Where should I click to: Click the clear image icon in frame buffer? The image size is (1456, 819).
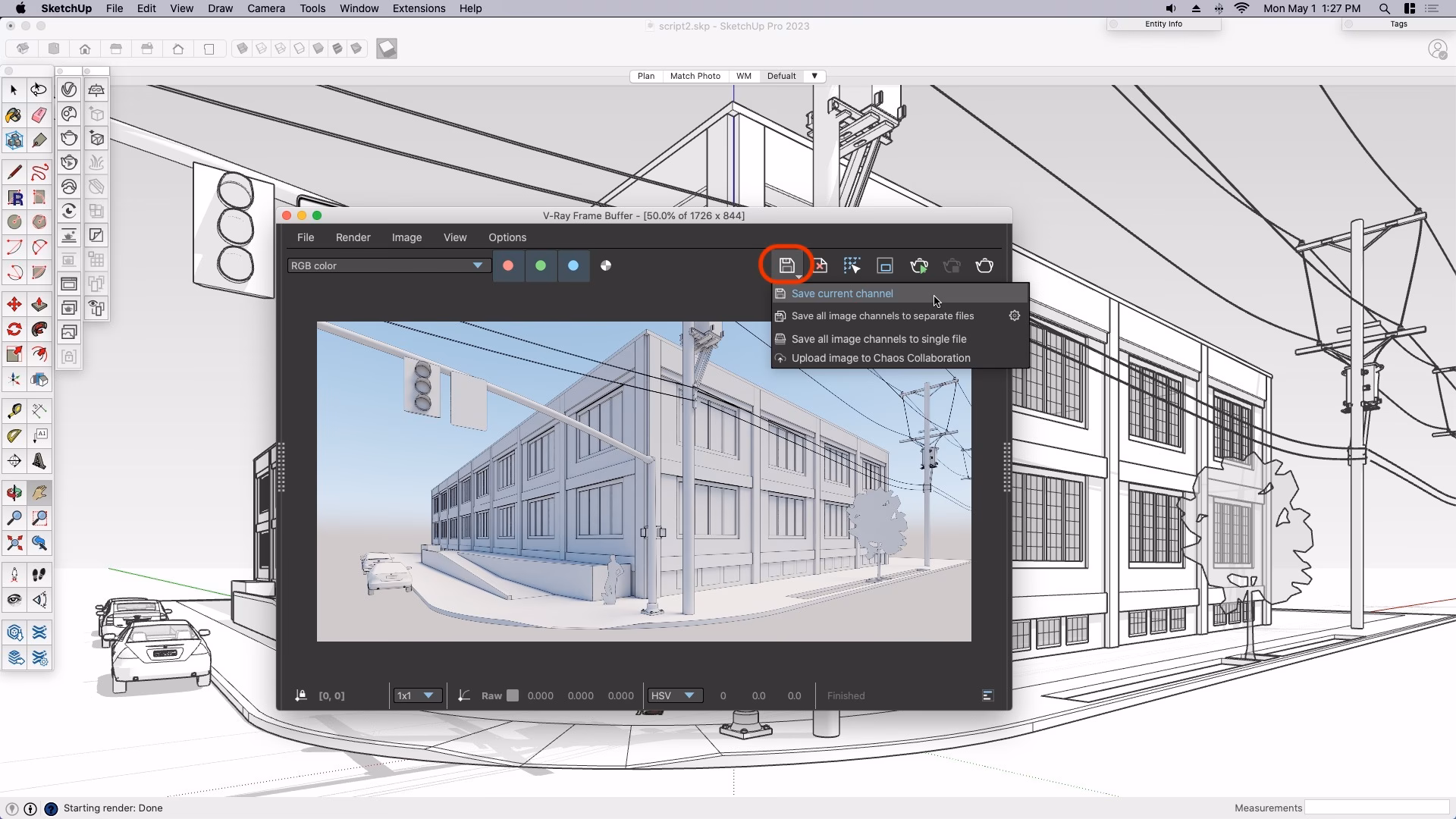820,266
